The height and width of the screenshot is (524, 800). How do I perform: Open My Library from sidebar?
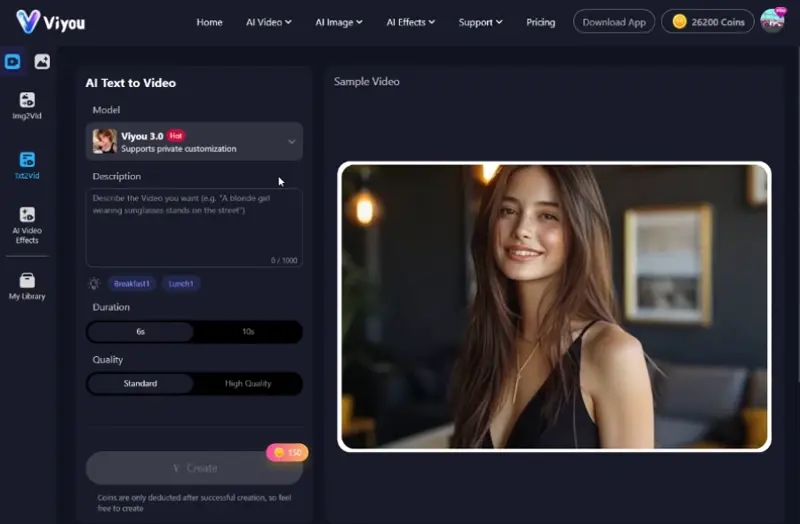pos(27,286)
